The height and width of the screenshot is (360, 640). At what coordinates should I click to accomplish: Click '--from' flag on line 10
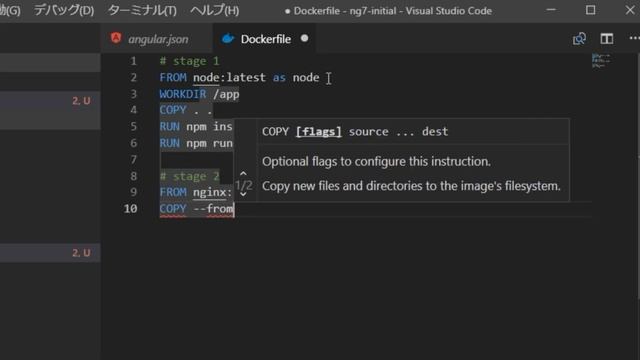click(213, 209)
